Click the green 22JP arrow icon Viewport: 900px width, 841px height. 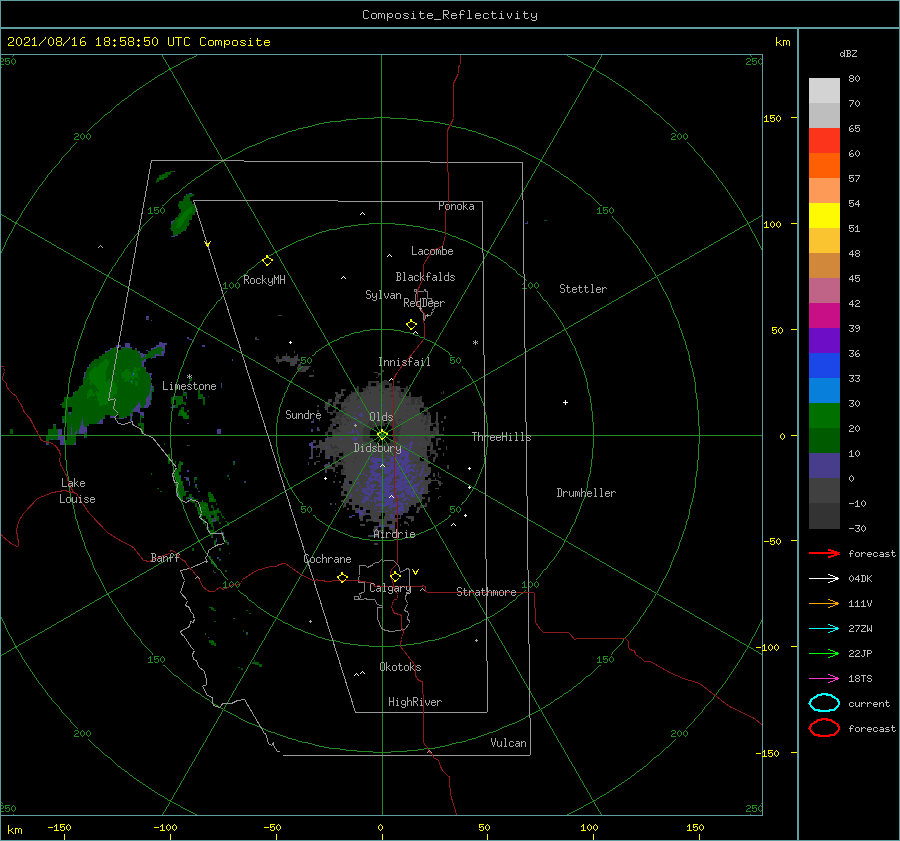point(824,653)
